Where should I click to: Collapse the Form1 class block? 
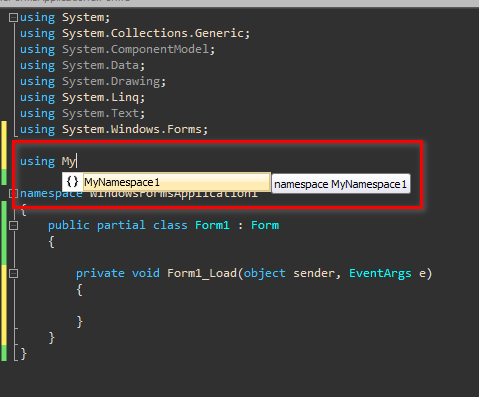point(13,225)
